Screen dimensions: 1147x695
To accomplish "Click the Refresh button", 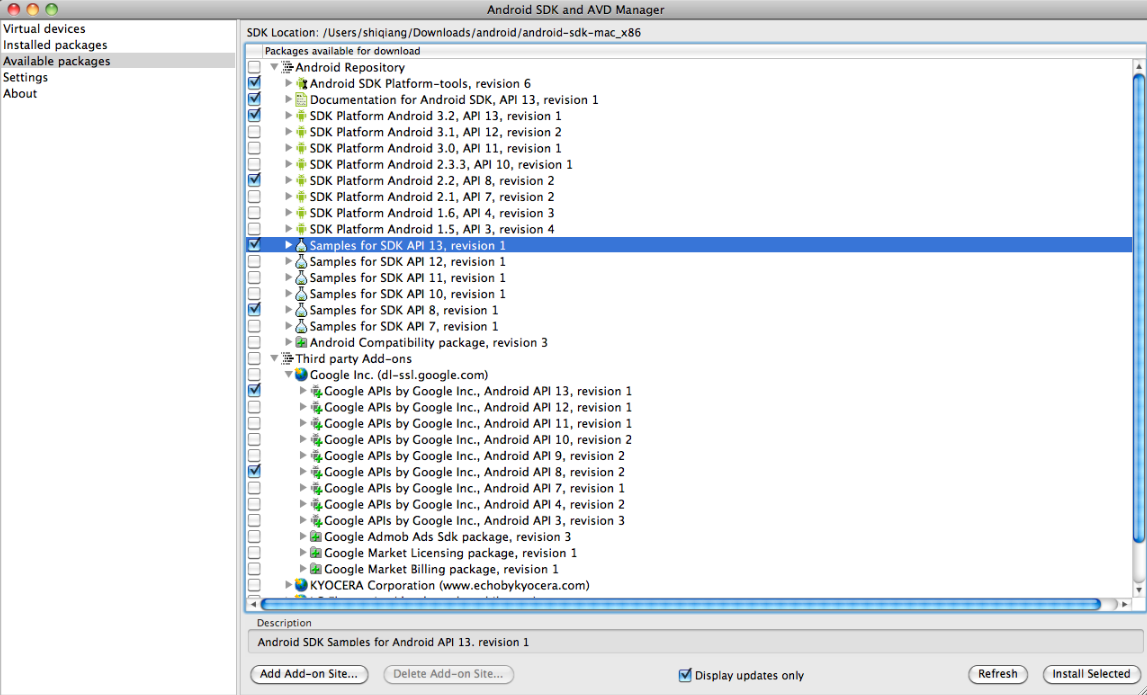I will pyautogui.click(x=998, y=674).
